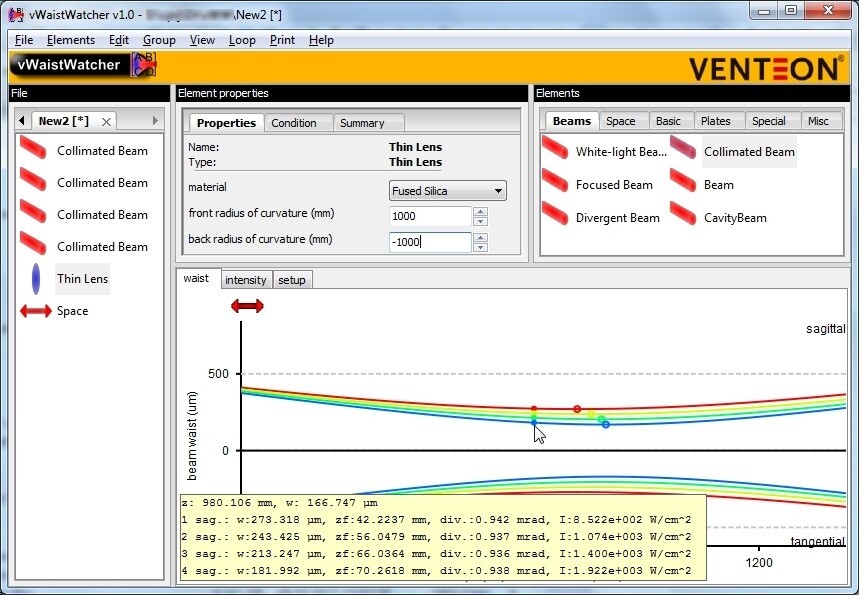Close the New2 document tab
The height and width of the screenshot is (595, 859).
106,122
